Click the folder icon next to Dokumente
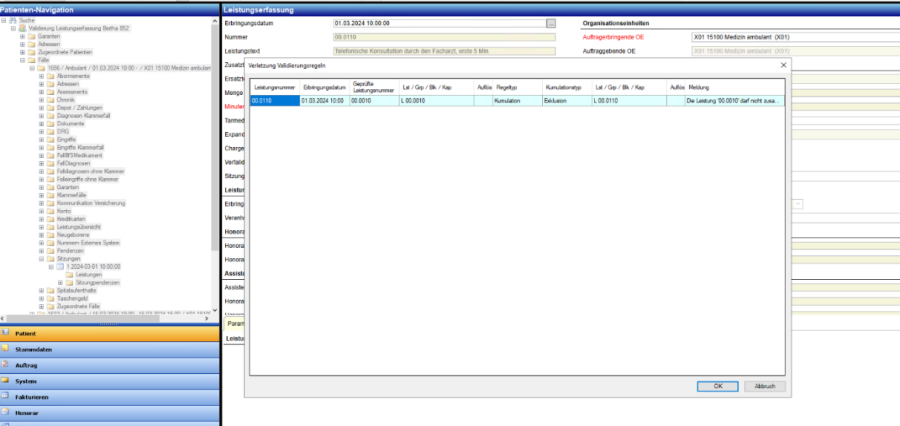This screenshot has height=426, width=900. click(51, 123)
